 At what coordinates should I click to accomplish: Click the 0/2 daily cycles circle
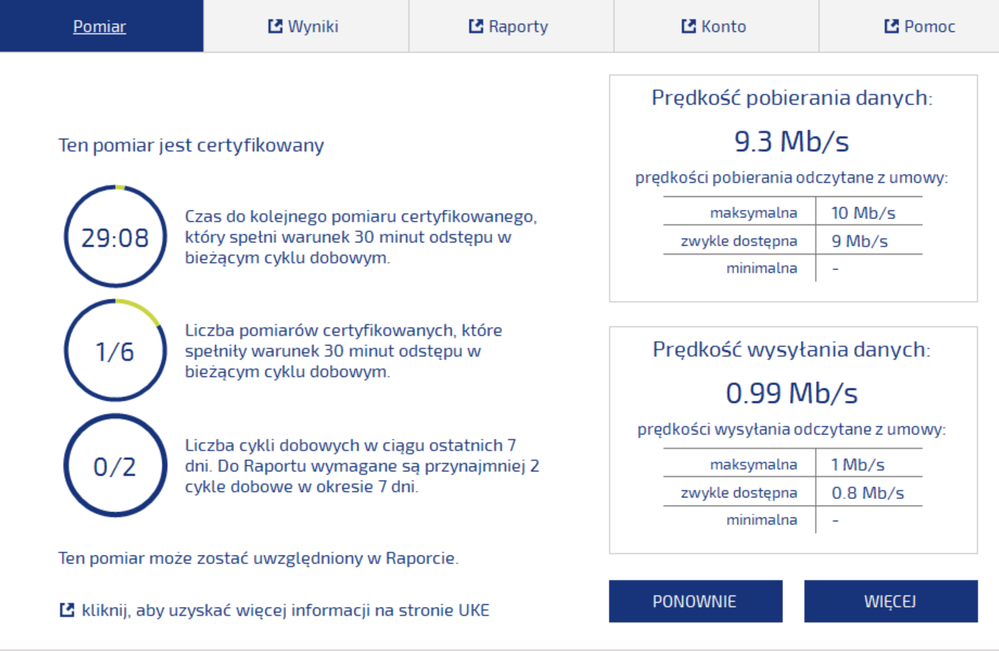[114, 466]
